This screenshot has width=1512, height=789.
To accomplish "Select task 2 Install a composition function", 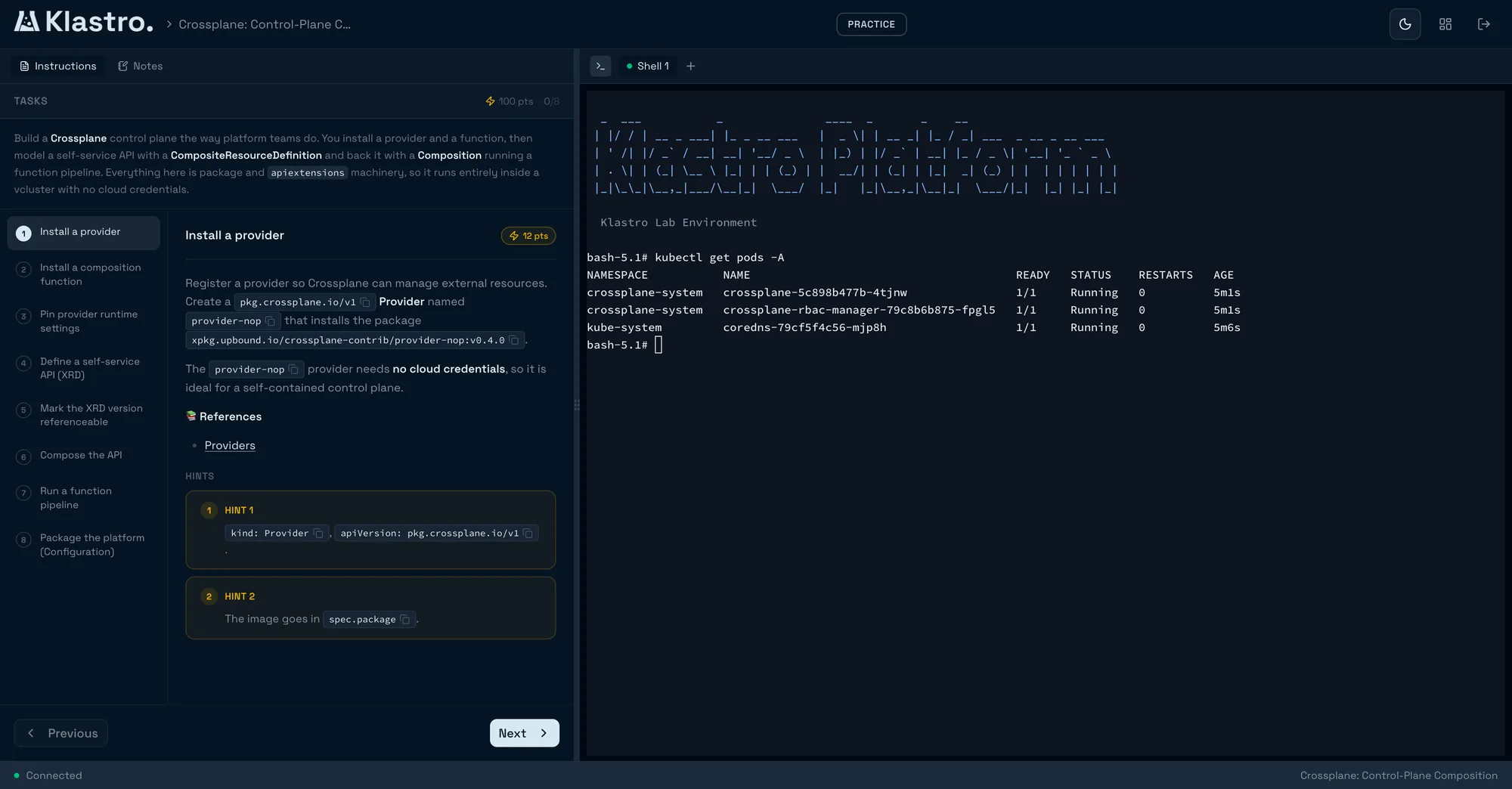I will point(84,274).
